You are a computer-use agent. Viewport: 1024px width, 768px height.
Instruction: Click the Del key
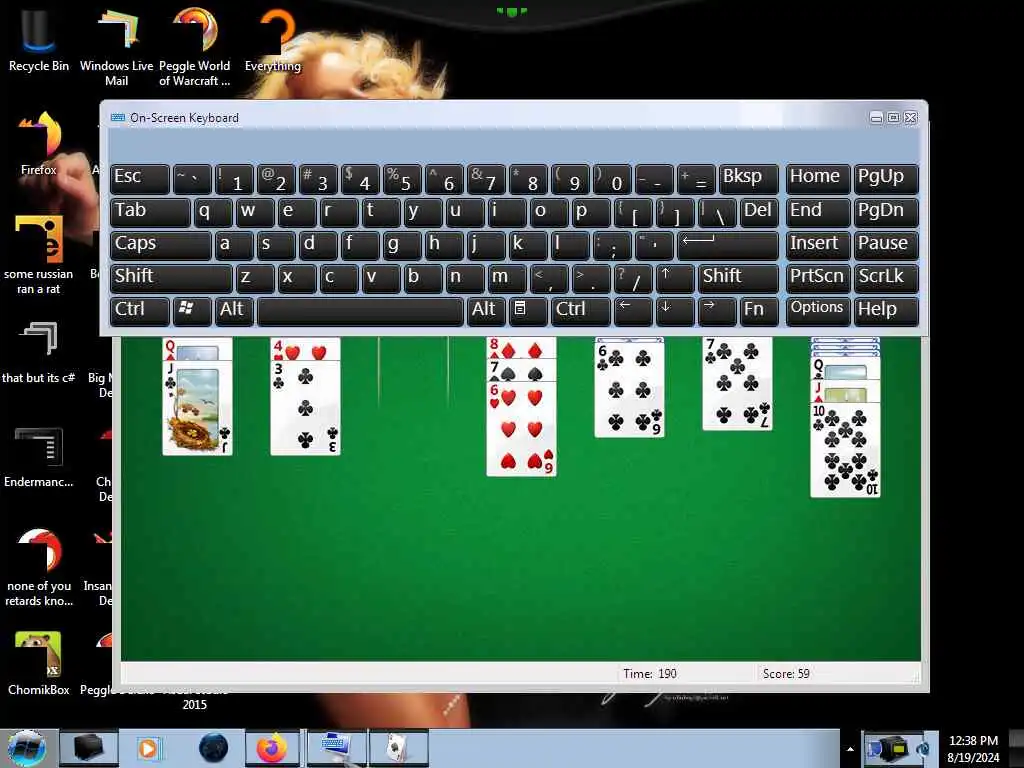pos(759,212)
